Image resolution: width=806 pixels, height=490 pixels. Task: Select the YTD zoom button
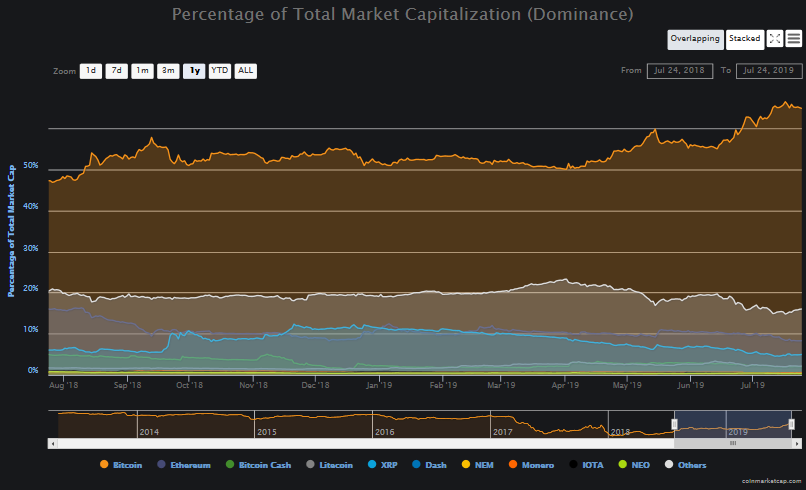point(219,71)
